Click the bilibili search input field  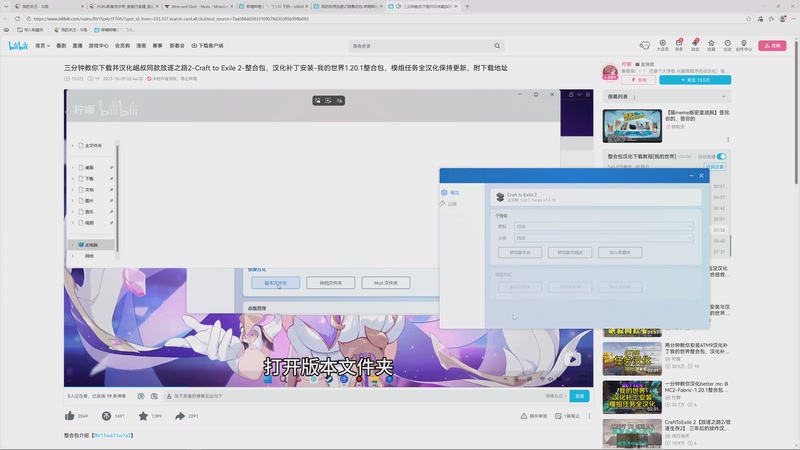tap(421, 46)
